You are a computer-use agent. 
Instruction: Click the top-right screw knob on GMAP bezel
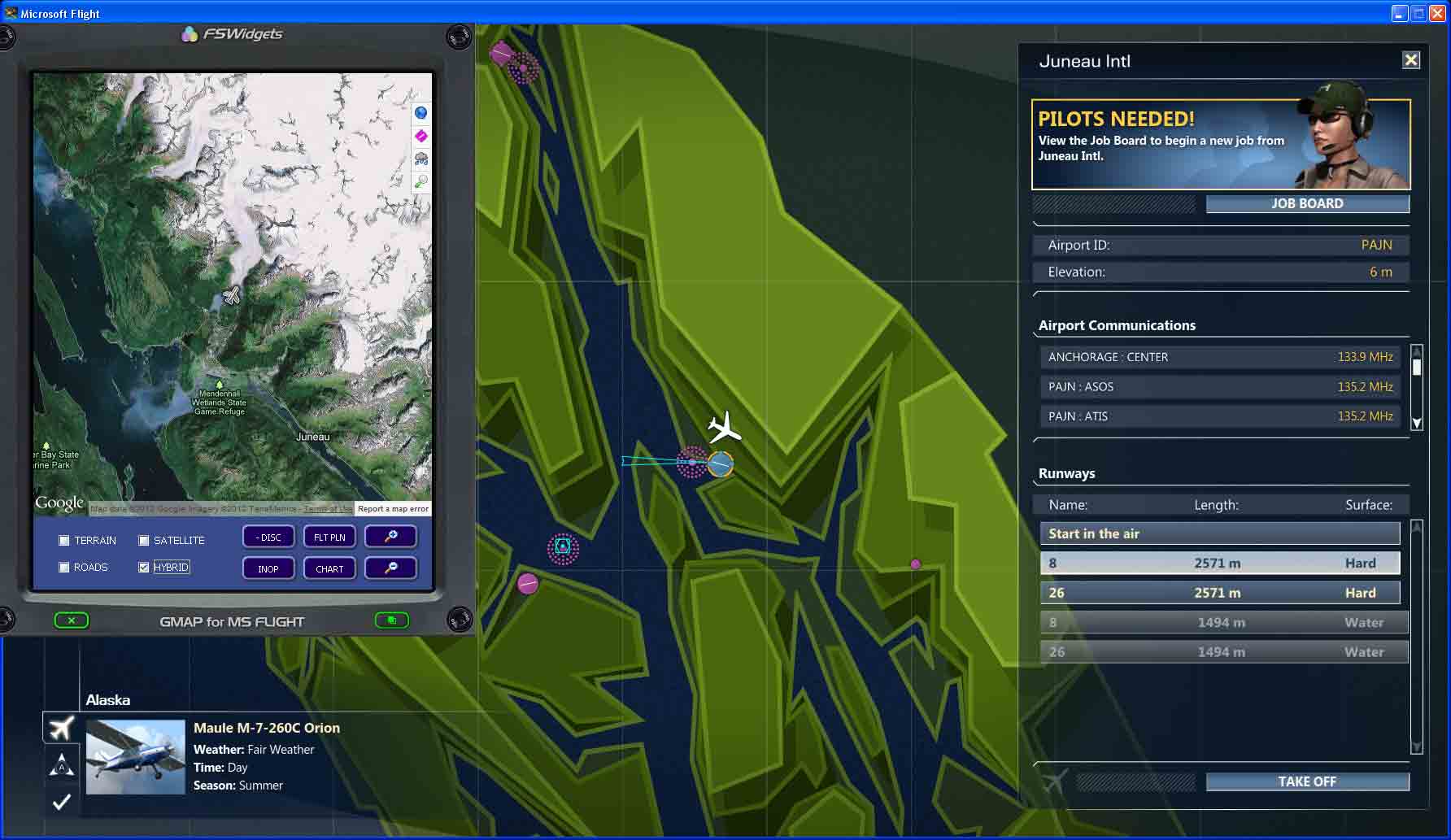tap(459, 37)
